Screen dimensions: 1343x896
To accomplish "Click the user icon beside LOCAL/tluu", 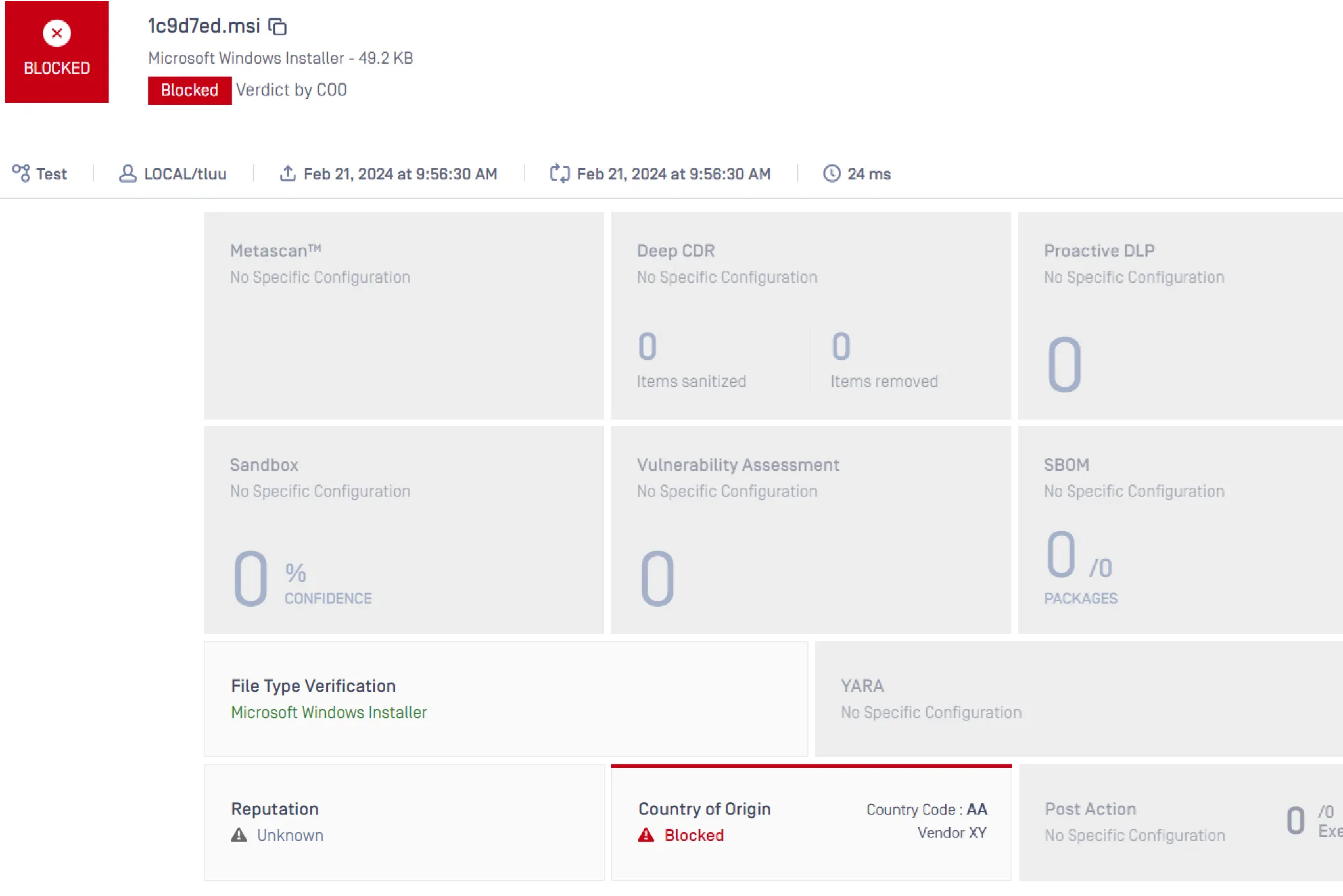I will pos(128,174).
